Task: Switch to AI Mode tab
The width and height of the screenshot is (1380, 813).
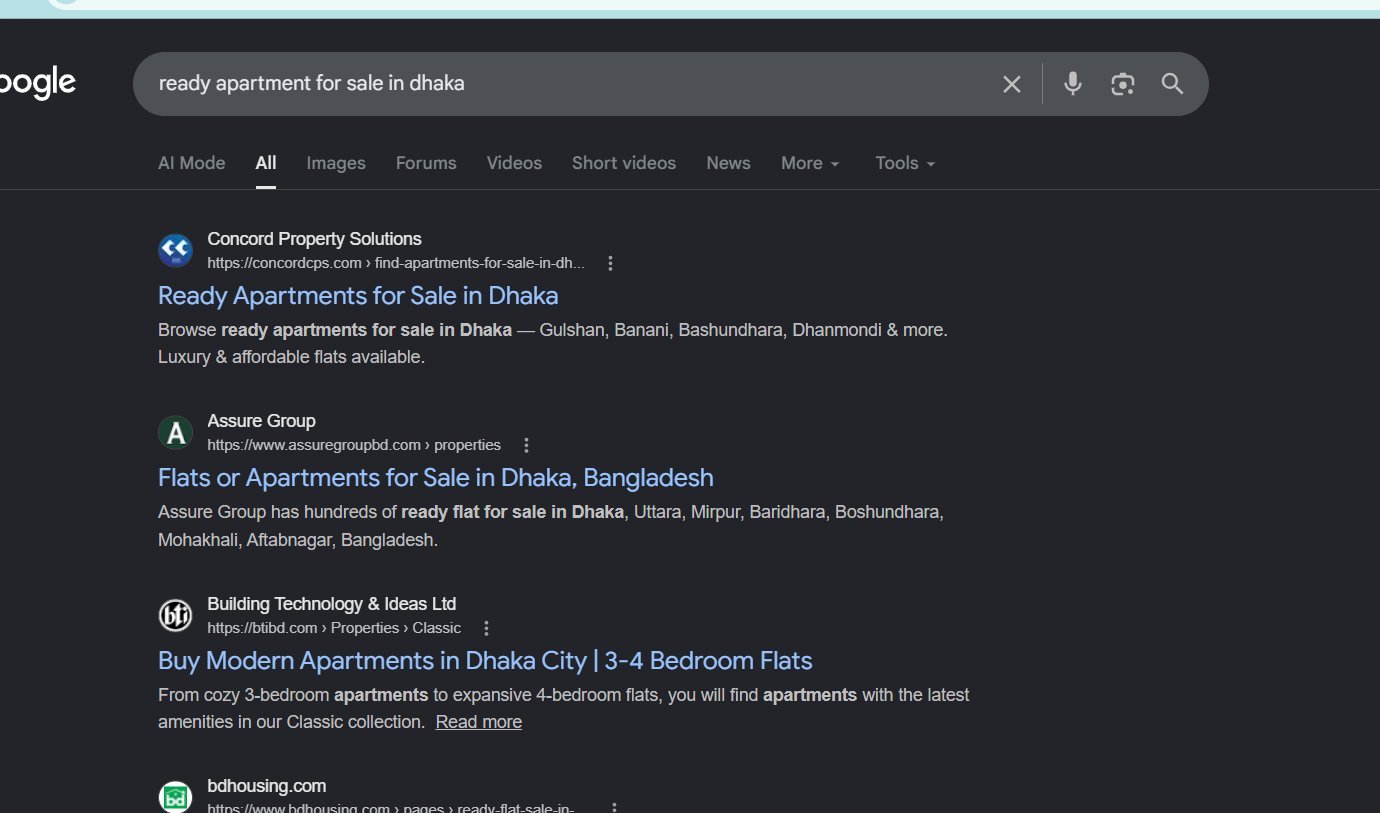Action: [192, 163]
